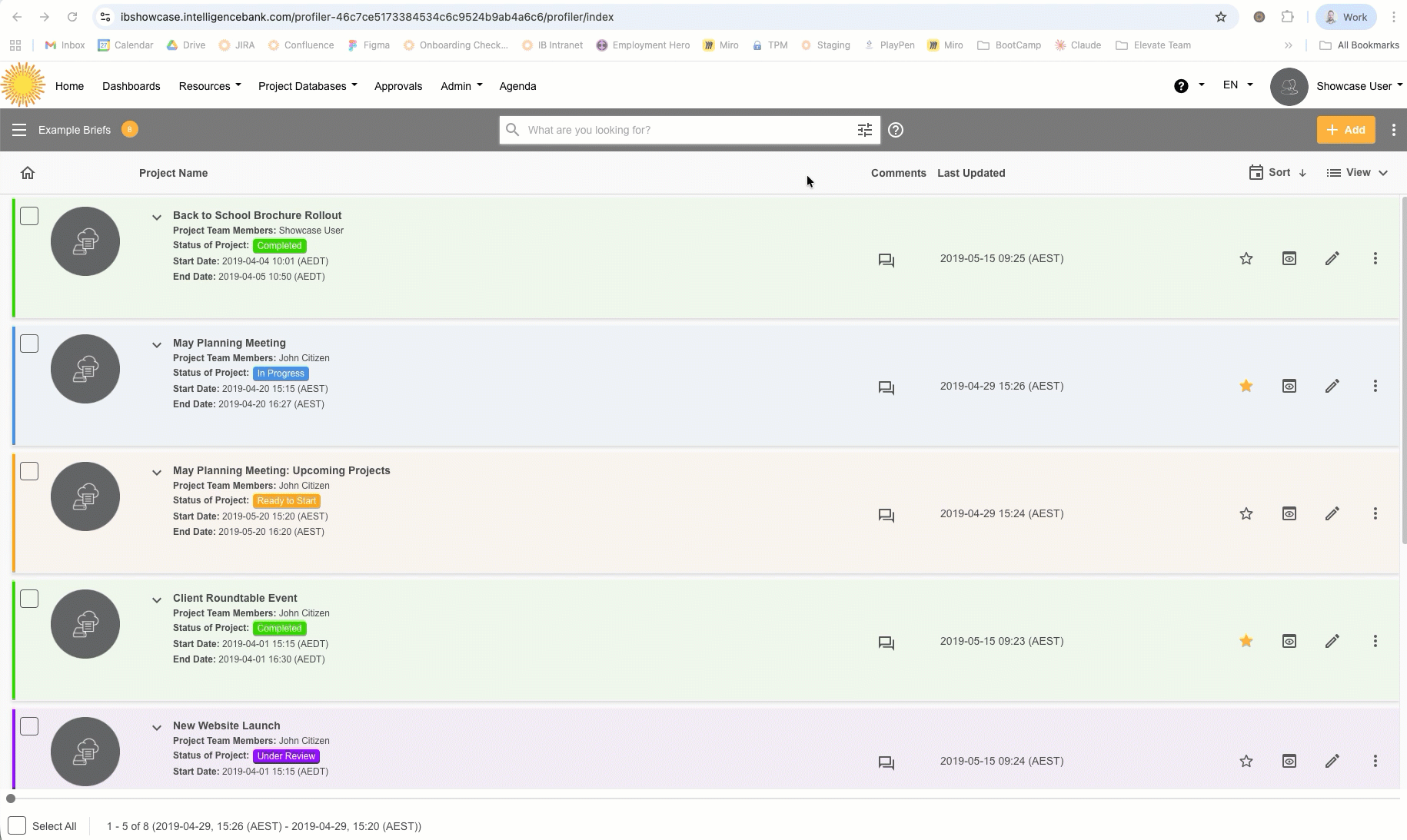Open comments for Client Roundtable Event

886,642
